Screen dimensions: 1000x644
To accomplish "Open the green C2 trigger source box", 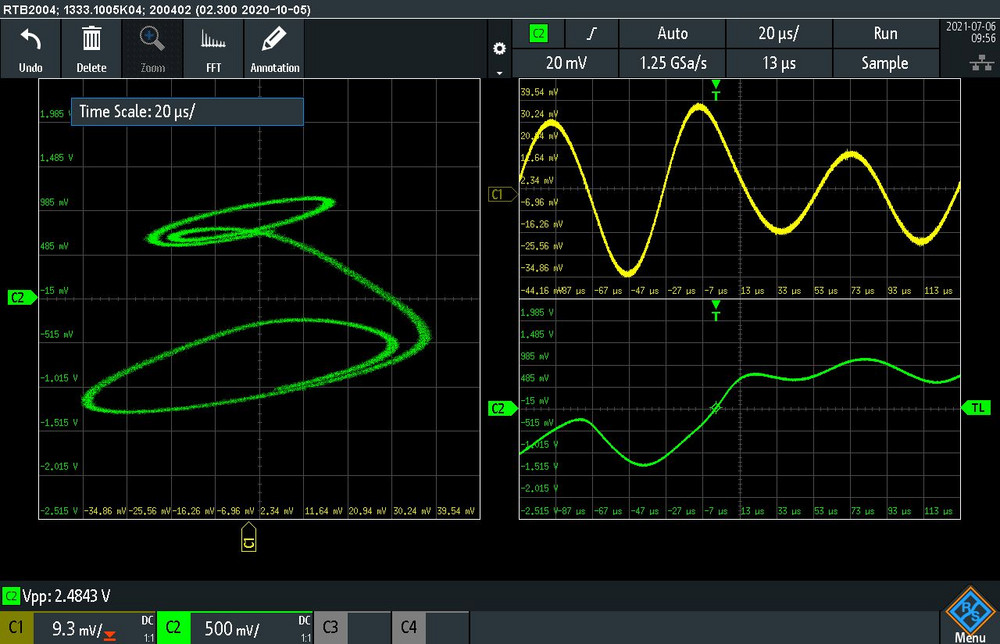I will coord(539,33).
